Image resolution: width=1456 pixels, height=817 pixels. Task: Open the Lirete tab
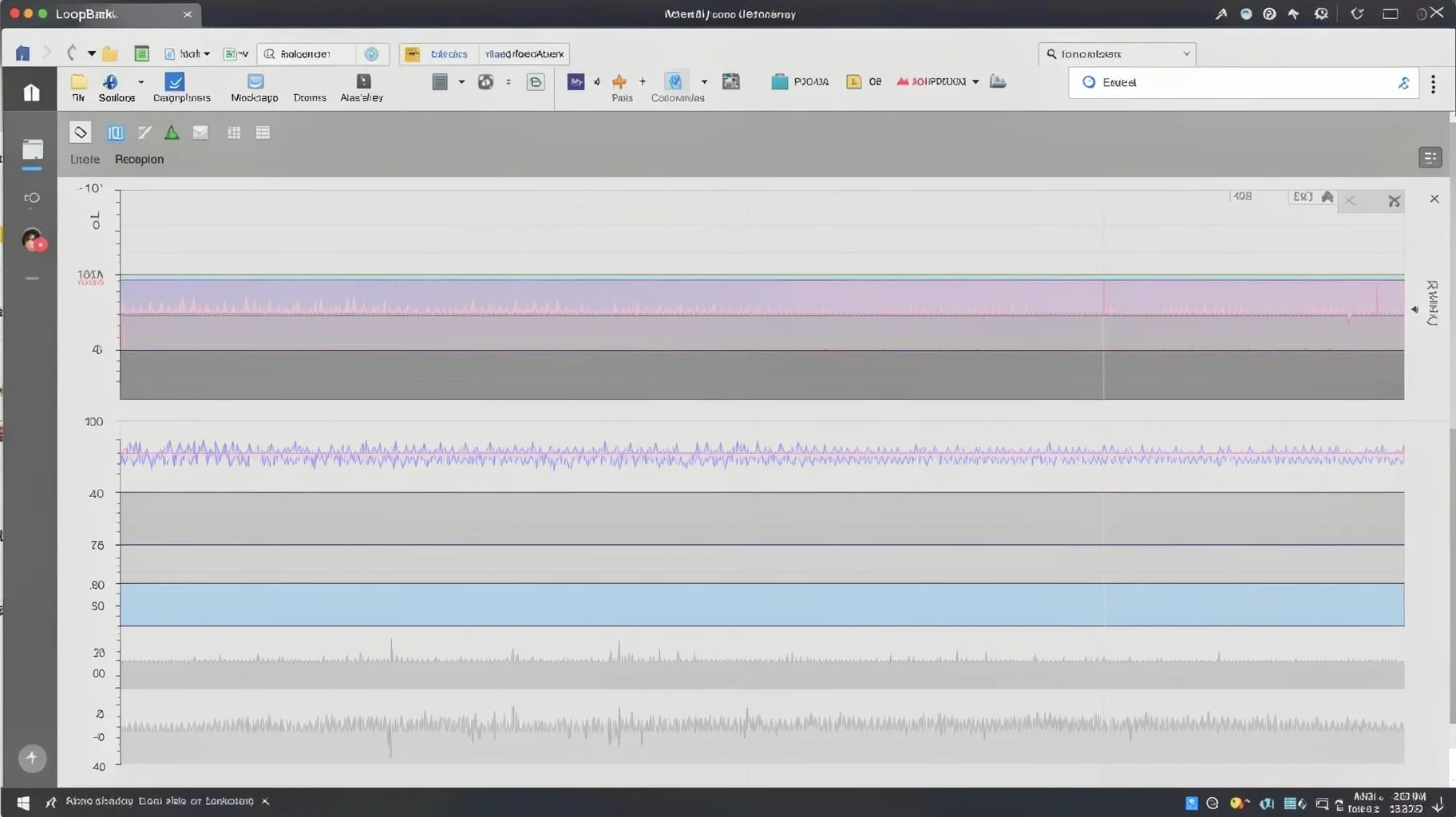85,159
